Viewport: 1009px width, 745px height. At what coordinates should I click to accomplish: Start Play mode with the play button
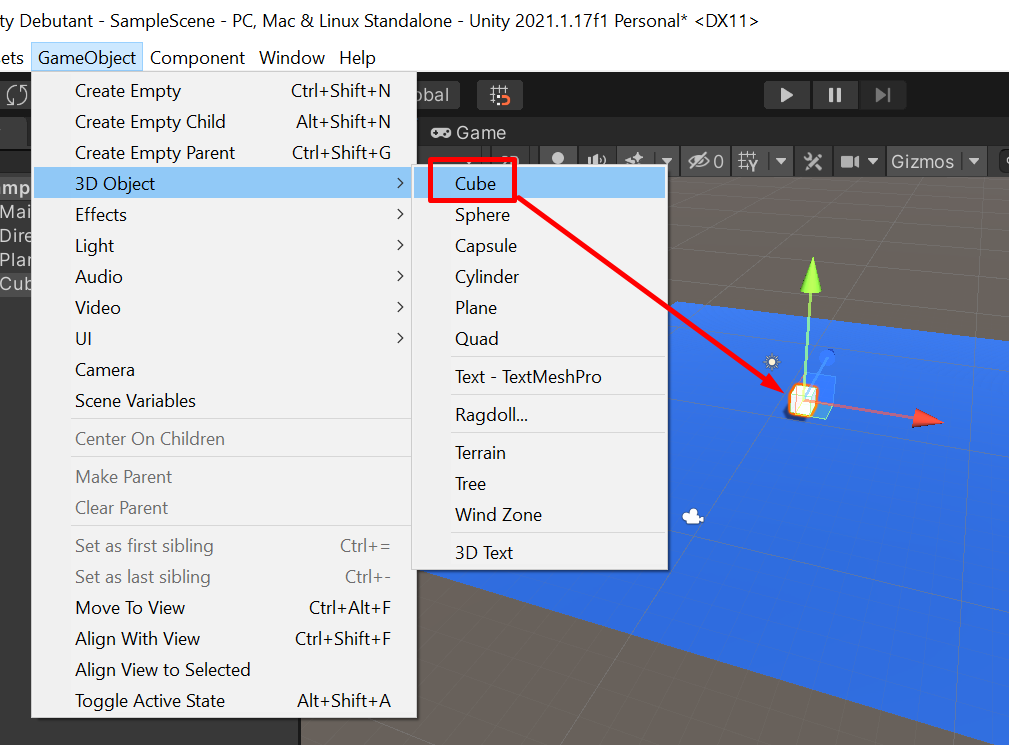(x=786, y=95)
